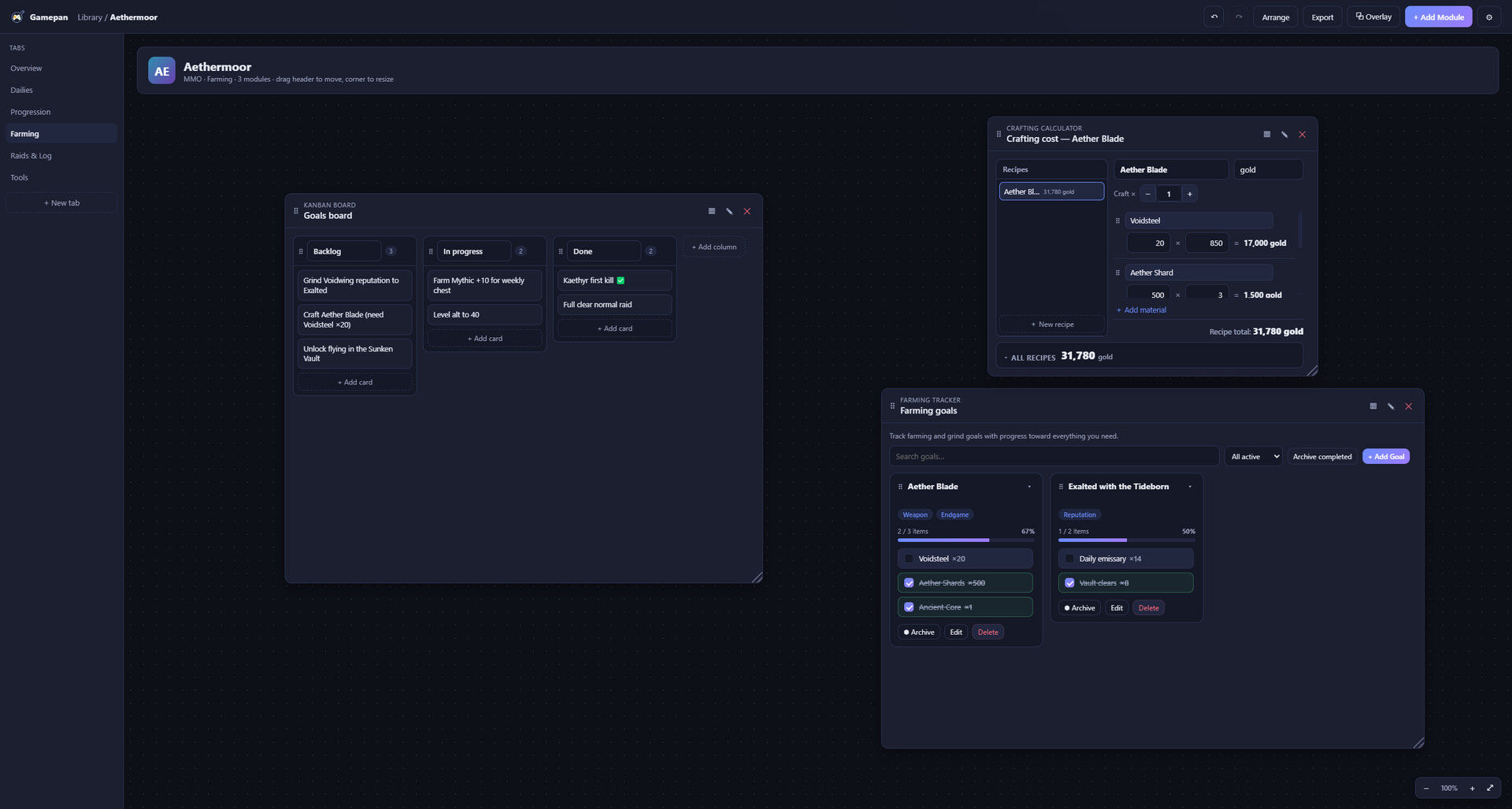The width and height of the screenshot is (1512, 809).
Task: Click the Add Module button
Action: pos(1438,17)
